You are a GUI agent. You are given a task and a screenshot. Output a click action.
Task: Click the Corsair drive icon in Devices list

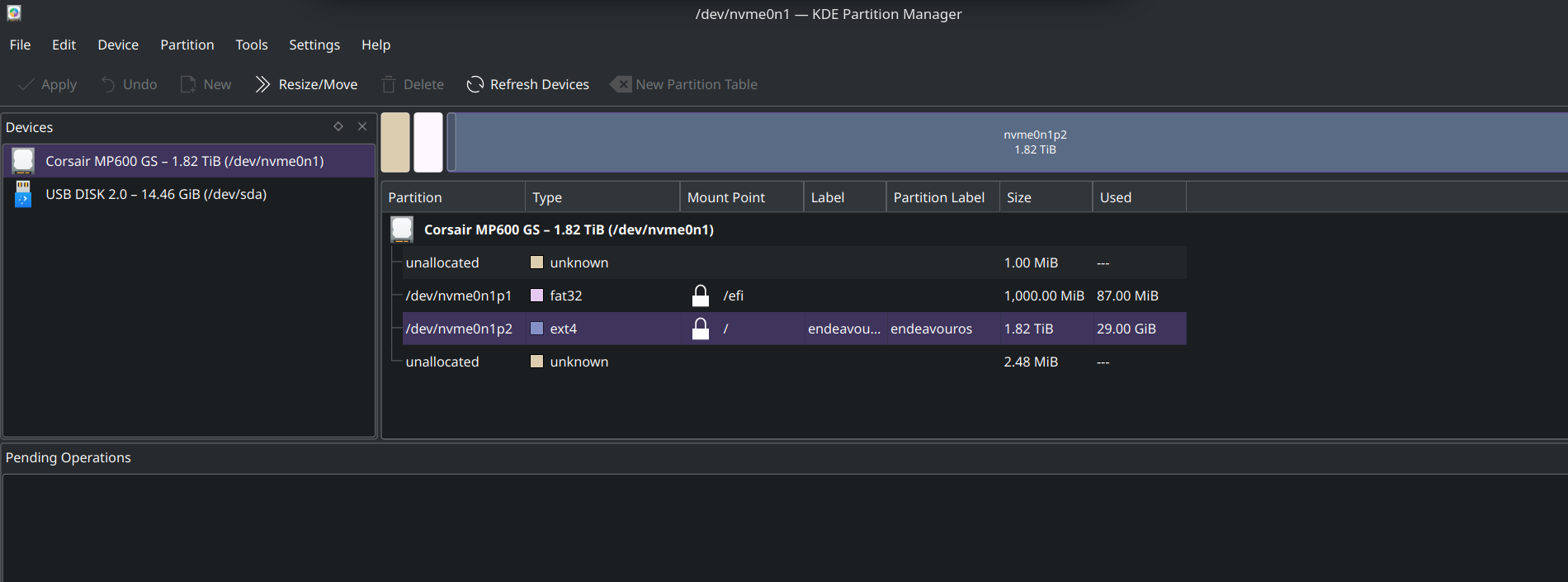(23, 161)
